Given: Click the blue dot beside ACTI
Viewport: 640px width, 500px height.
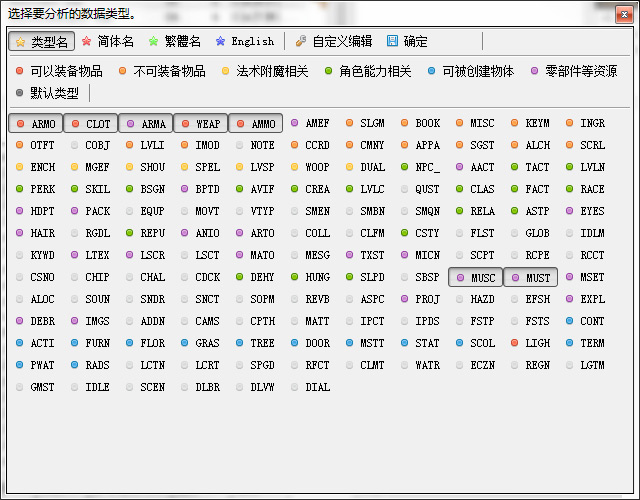Looking at the screenshot, I should pyautogui.click(x=20, y=343).
